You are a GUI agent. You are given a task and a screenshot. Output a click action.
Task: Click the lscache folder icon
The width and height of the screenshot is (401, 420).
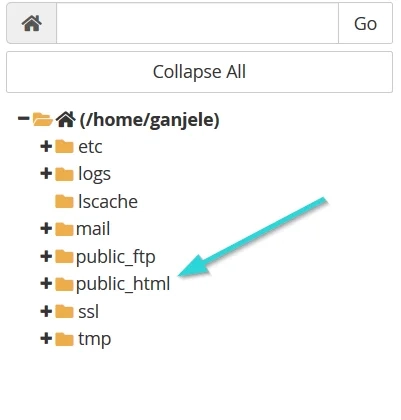[x=64, y=201]
